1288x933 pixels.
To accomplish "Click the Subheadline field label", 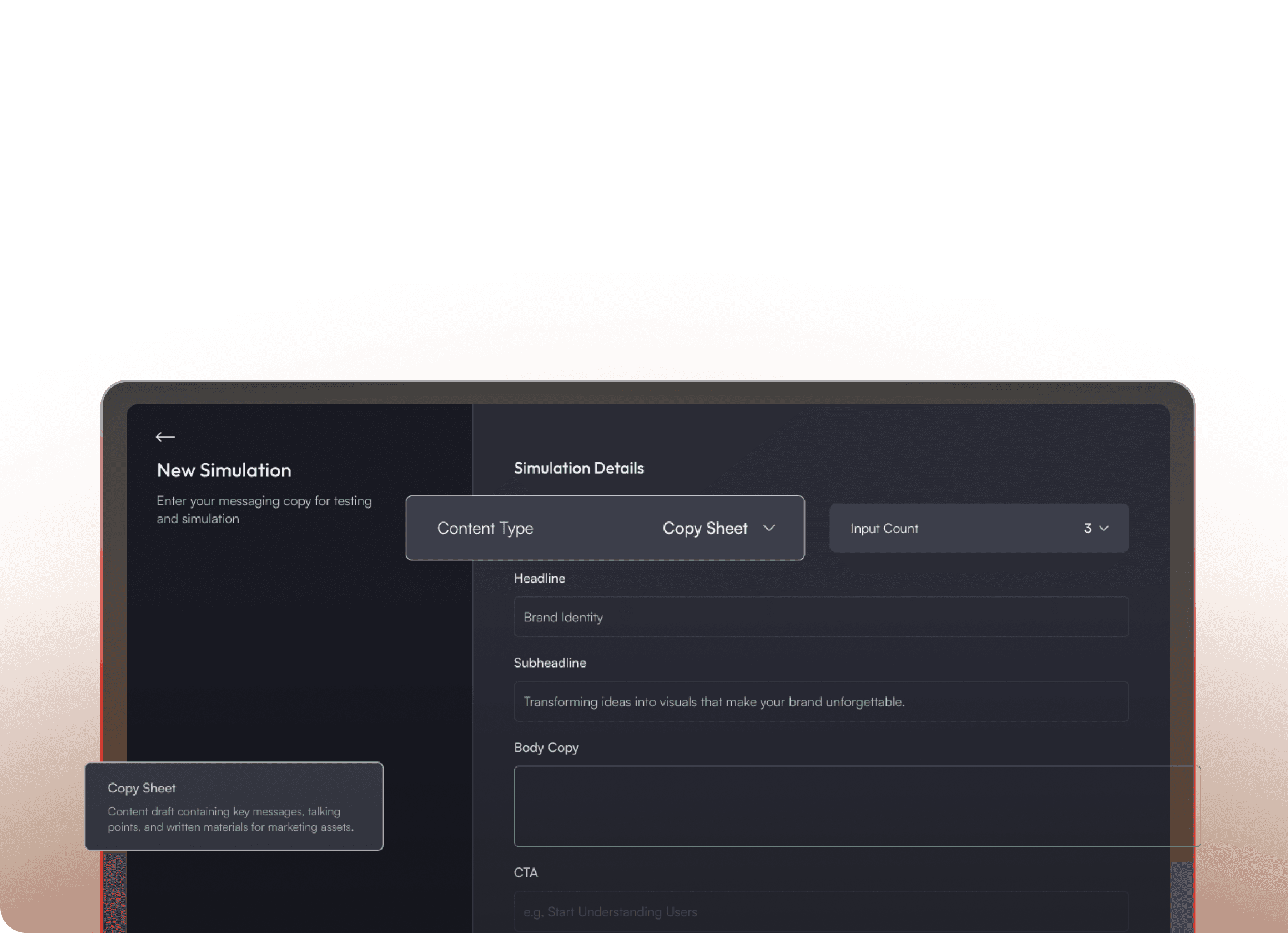I will pos(549,663).
